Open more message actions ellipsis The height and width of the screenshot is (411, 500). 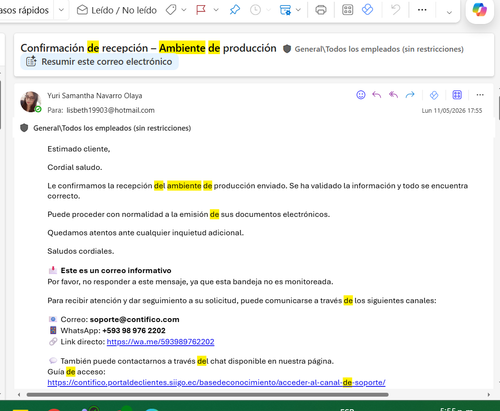pos(480,95)
